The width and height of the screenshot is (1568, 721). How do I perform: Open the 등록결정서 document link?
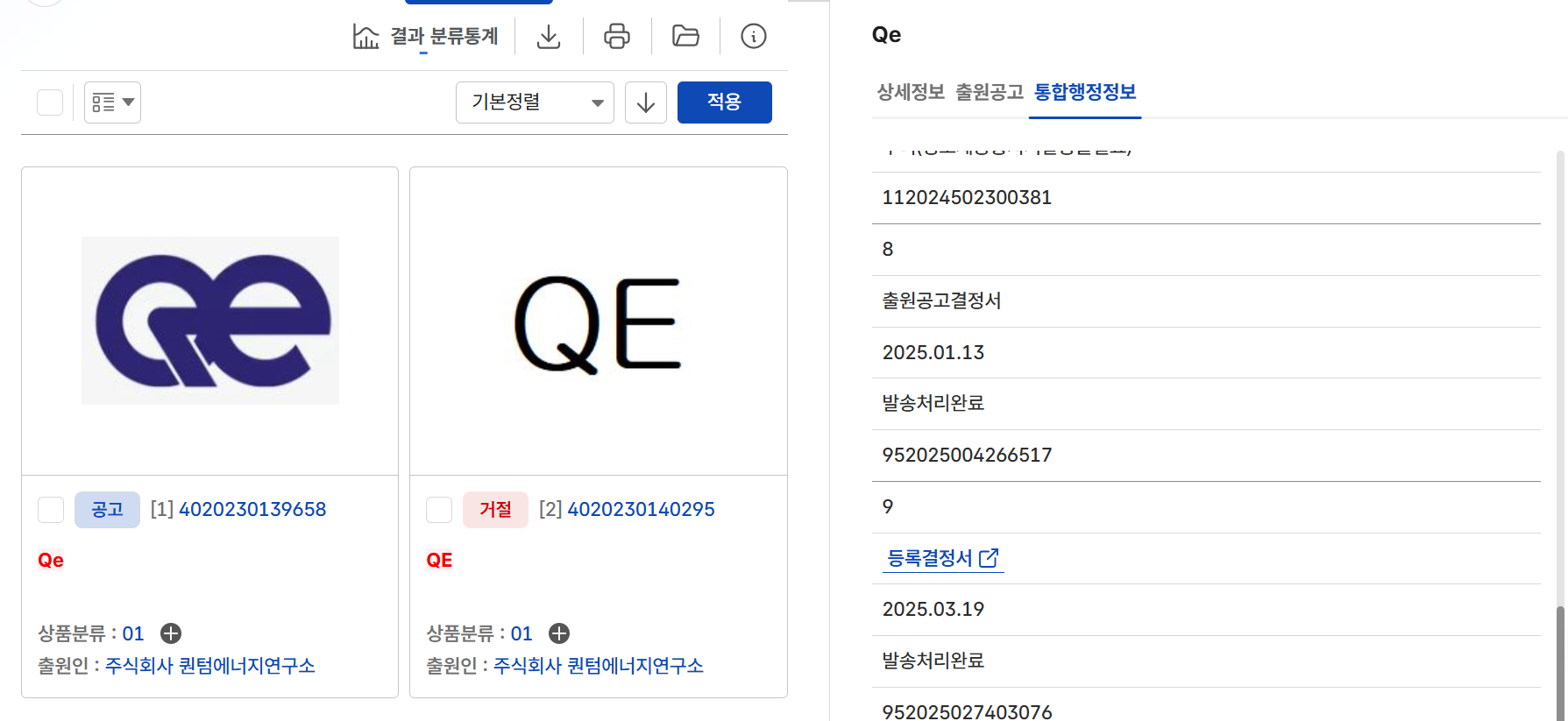coord(942,558)
